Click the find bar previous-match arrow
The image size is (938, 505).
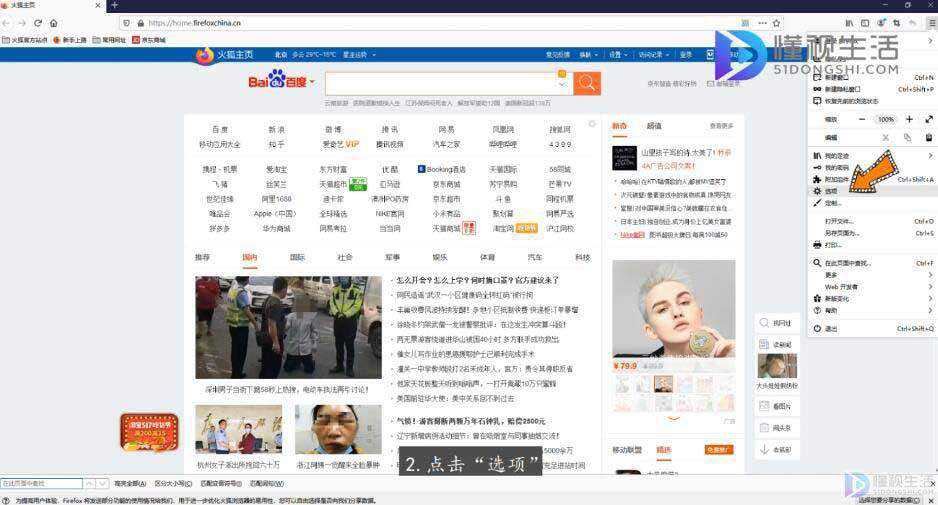pos(90,483)
